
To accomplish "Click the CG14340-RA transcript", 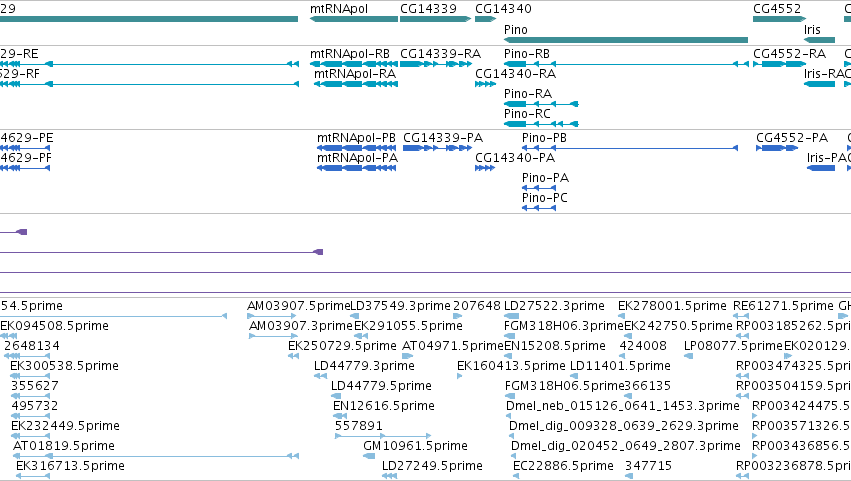I will tap(485, 84).
